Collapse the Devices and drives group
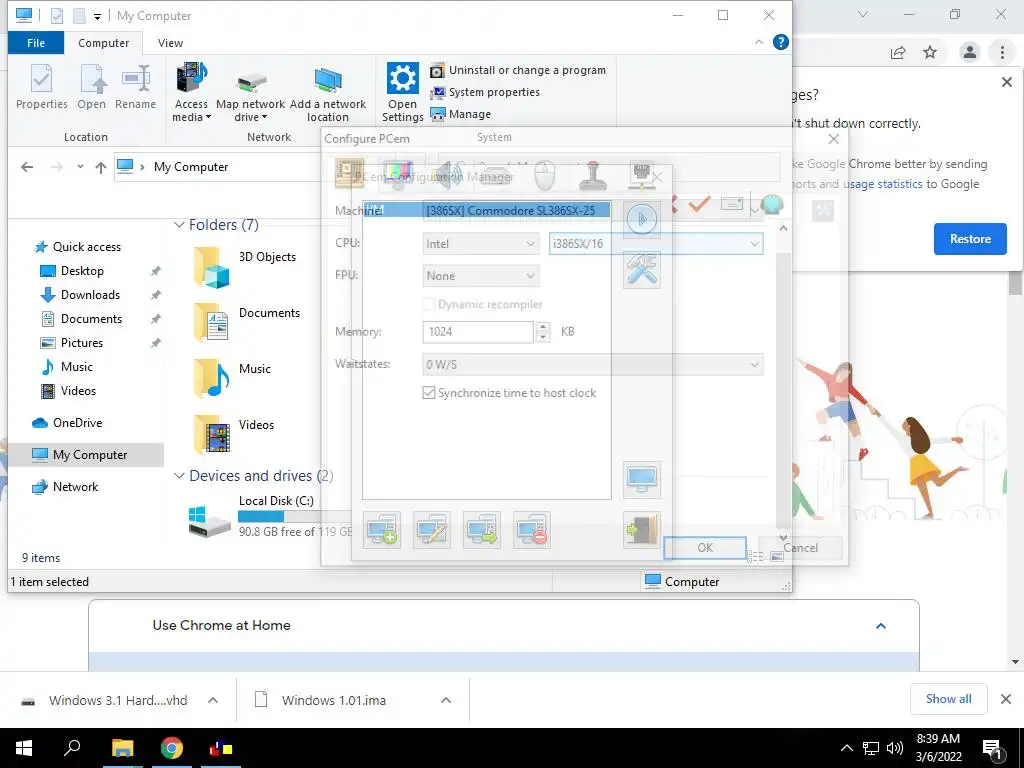This screenshot has height=768, width=1024. [x=179, y=476]
